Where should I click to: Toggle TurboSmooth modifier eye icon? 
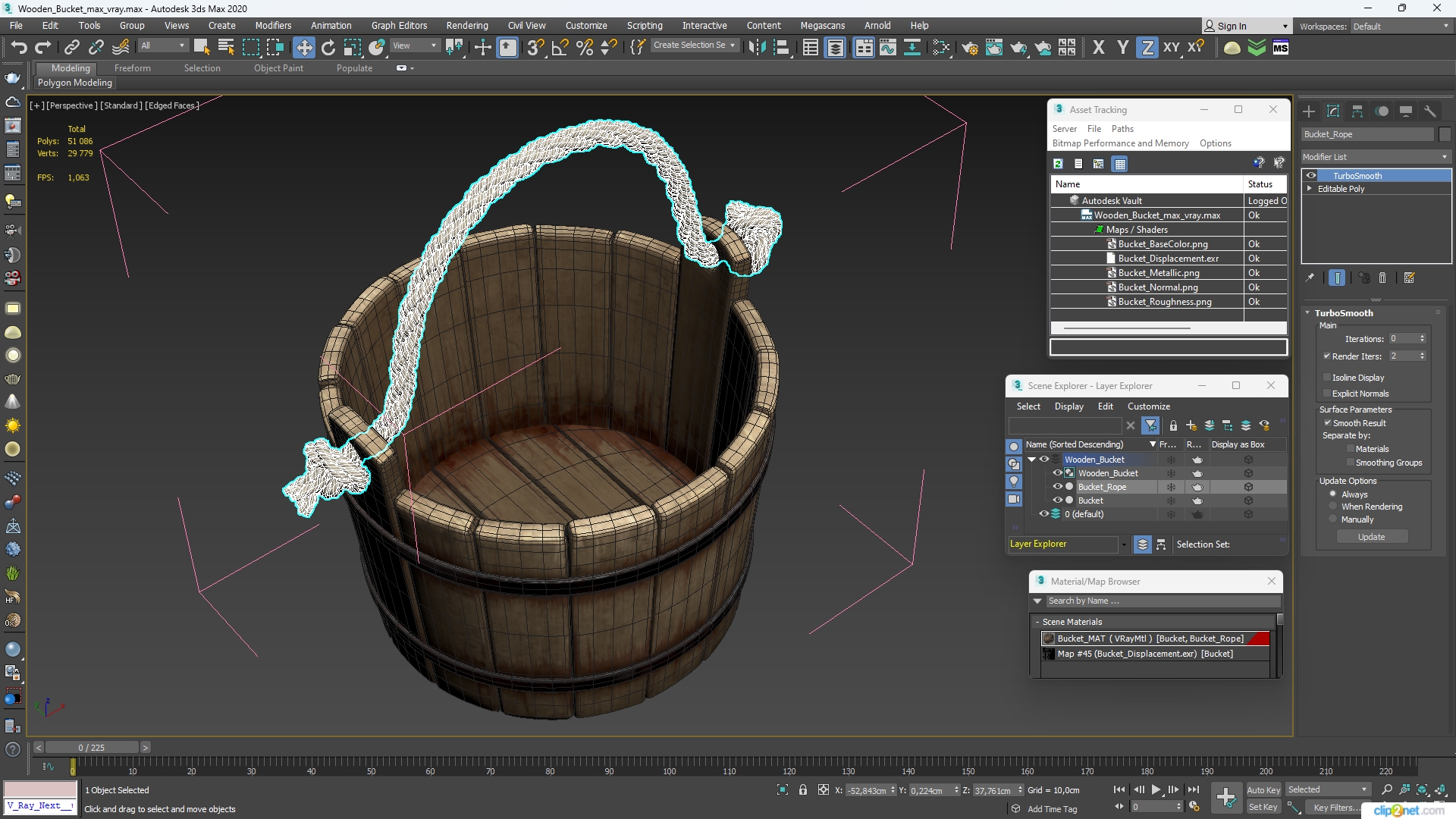pyautogui.click(x=1311, y=176)
